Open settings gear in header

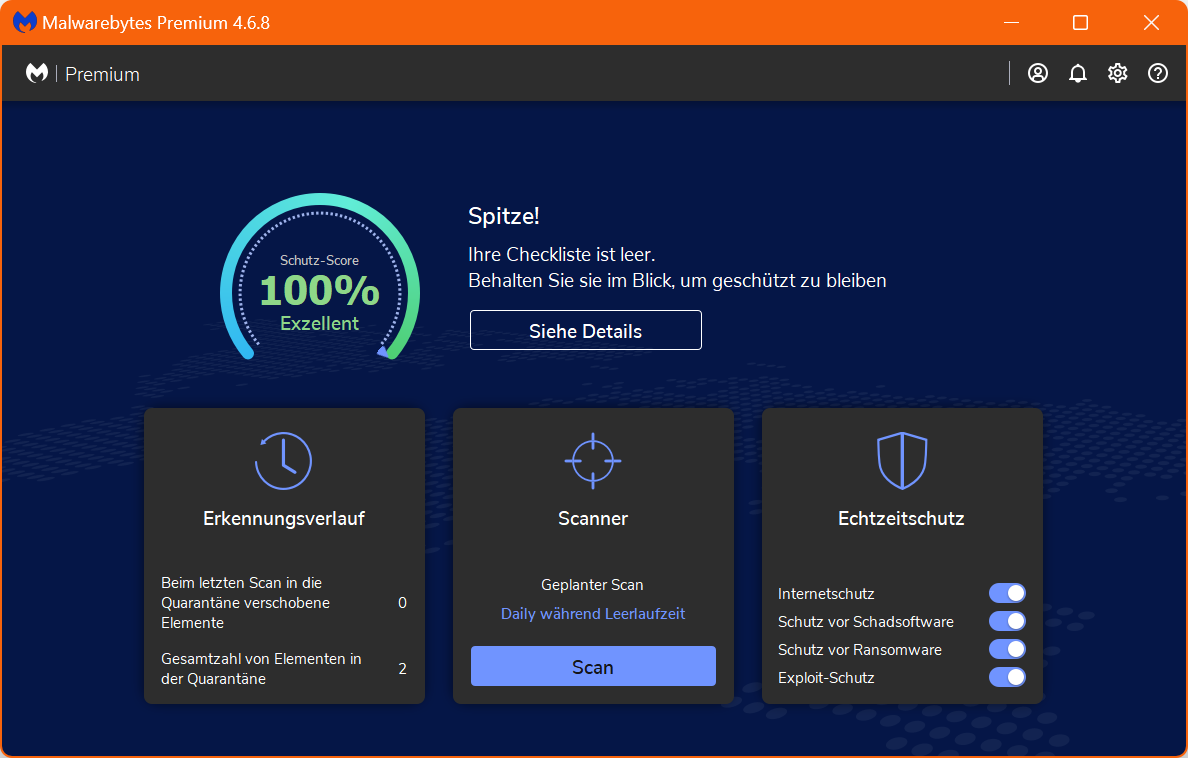pyautogui.click(x=1118, y=74)
